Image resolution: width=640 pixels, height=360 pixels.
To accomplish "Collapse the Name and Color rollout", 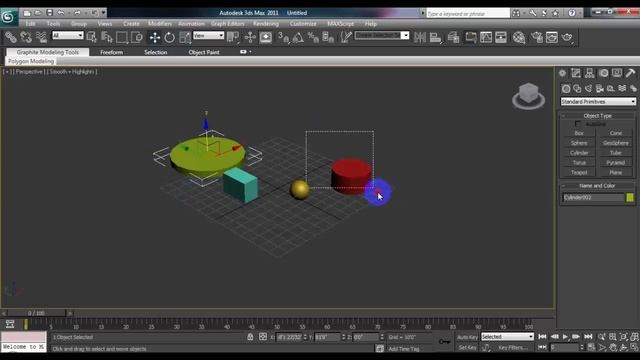I will click(x=598, y=186).
